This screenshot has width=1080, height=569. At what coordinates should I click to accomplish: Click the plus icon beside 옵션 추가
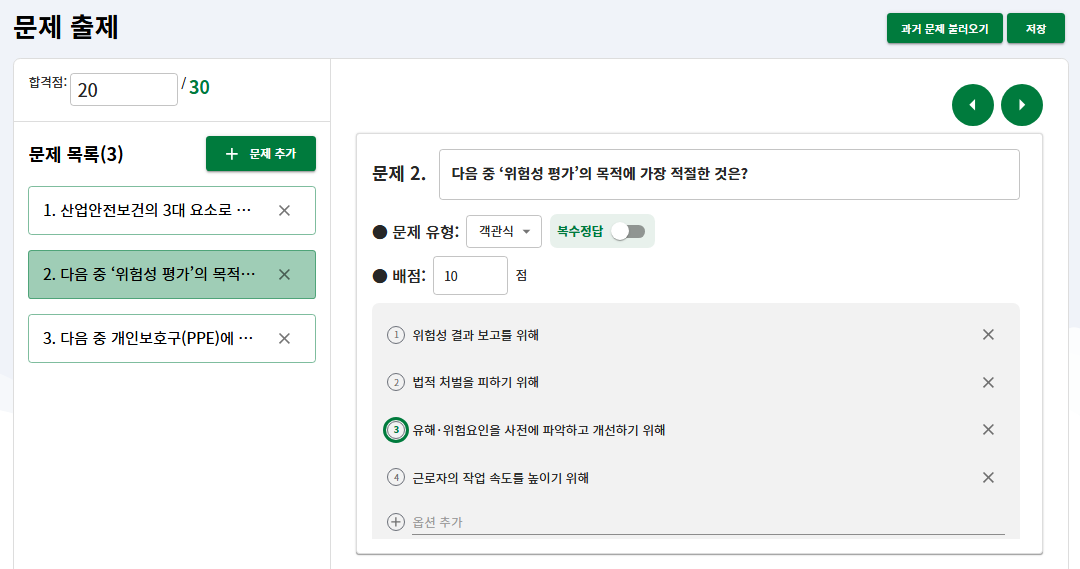point(396,522)
